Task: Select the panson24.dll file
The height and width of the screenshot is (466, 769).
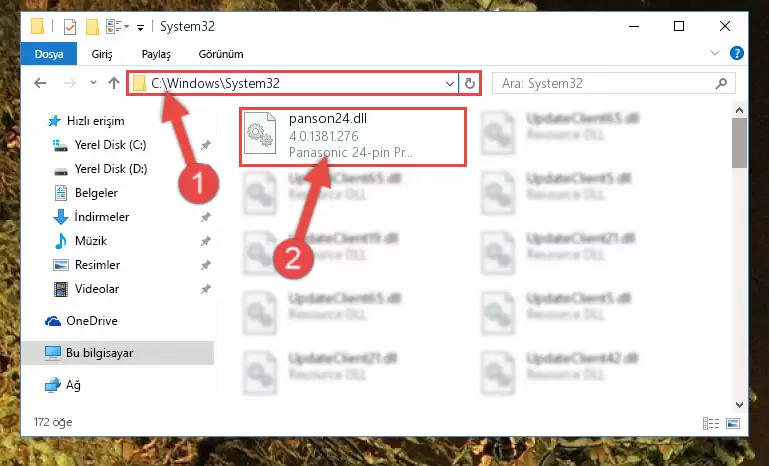Action: coord(353,137)
